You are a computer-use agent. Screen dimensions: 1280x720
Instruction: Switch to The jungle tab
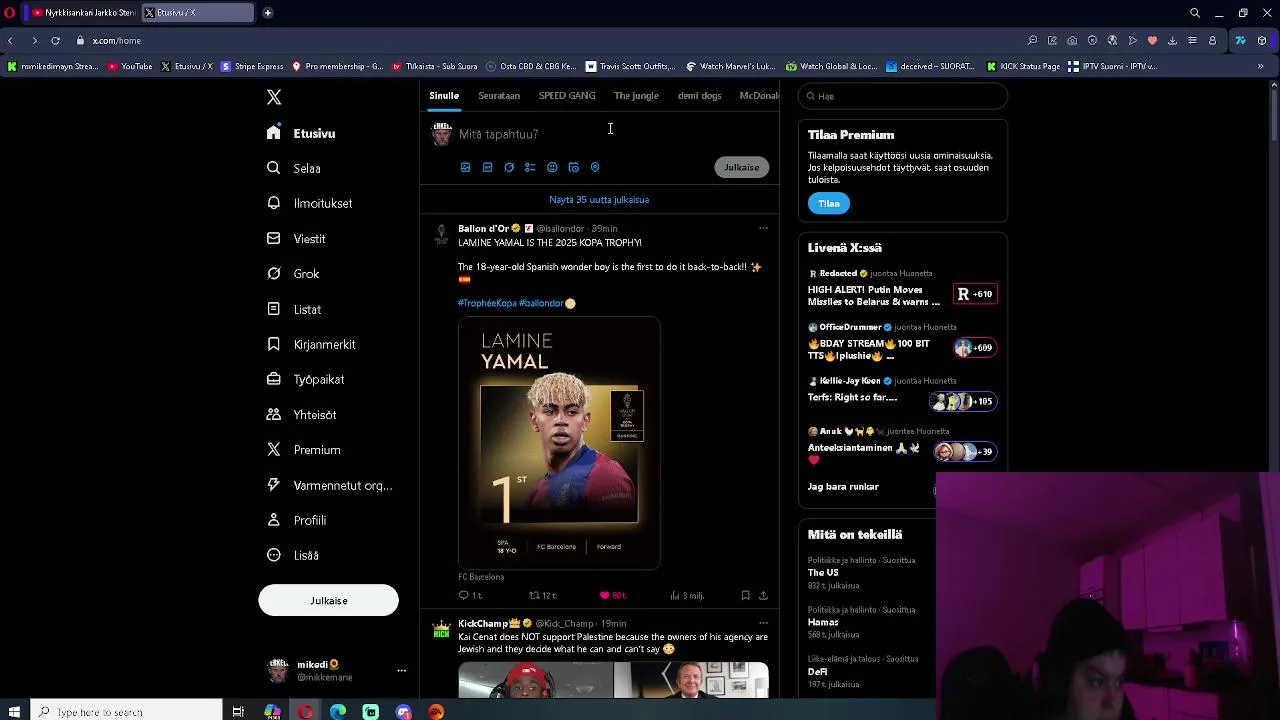click(x=636, y=96)
